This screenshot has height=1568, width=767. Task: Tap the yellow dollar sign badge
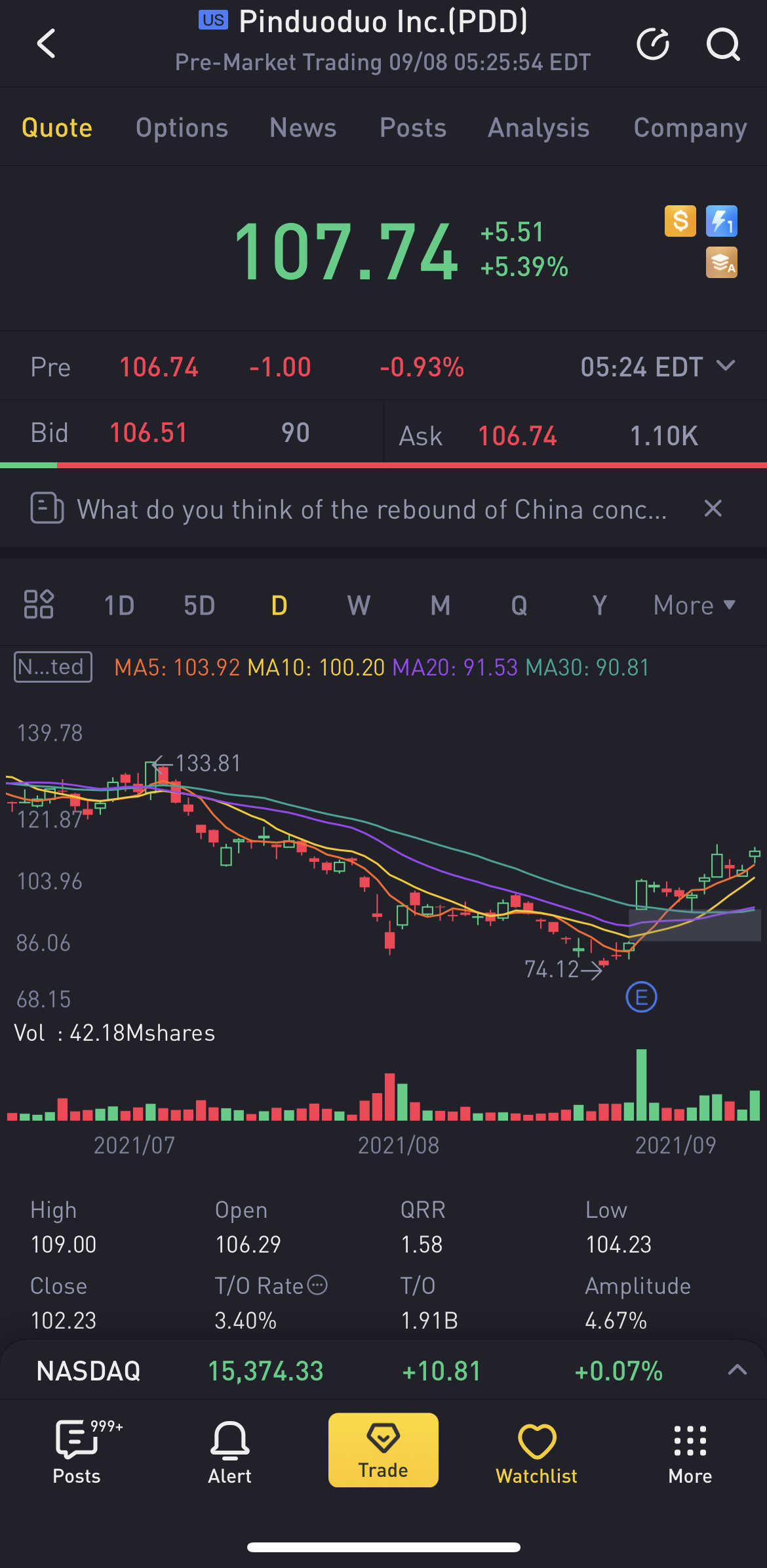pos(680,221)
